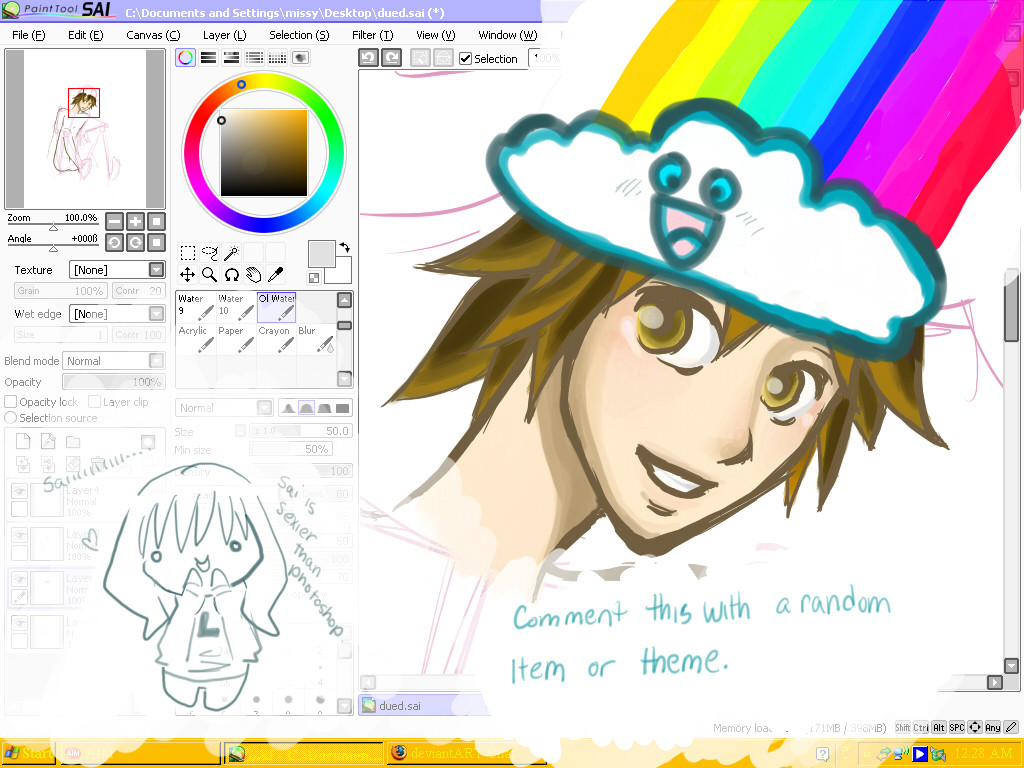Click the Start button on taskbar
The image size is (1024, 768).
pyautogui.click(x=28, y=753)
